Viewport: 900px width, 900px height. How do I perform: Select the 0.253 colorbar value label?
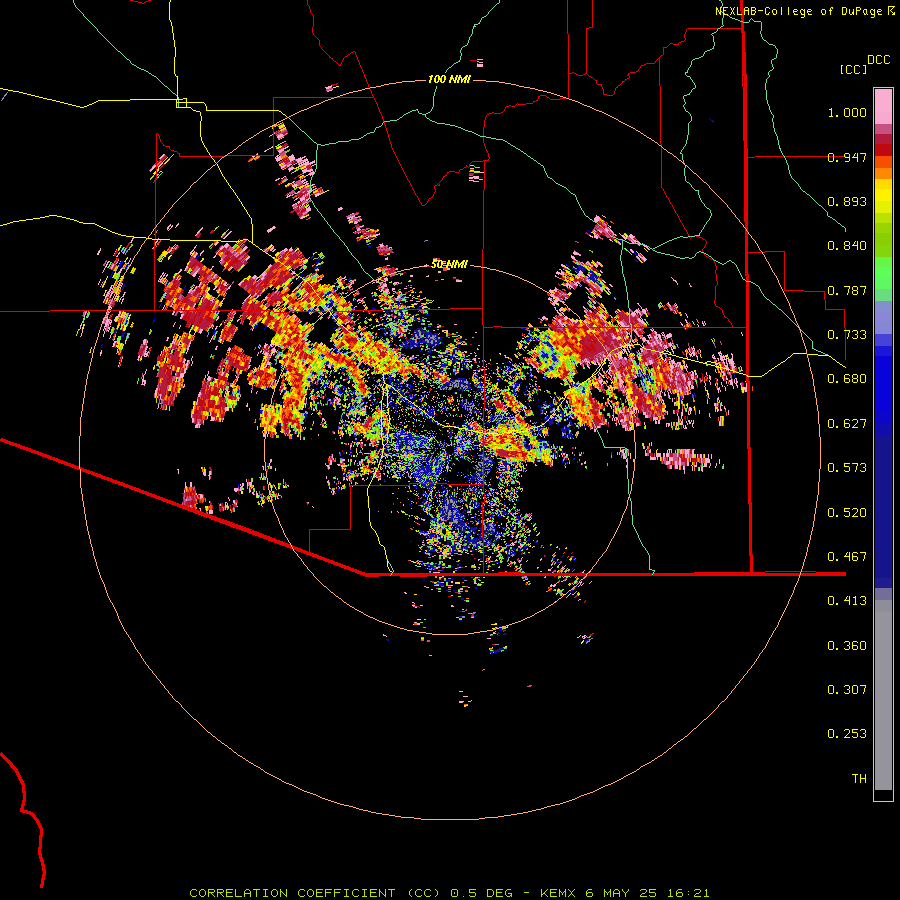coord(847,734)
